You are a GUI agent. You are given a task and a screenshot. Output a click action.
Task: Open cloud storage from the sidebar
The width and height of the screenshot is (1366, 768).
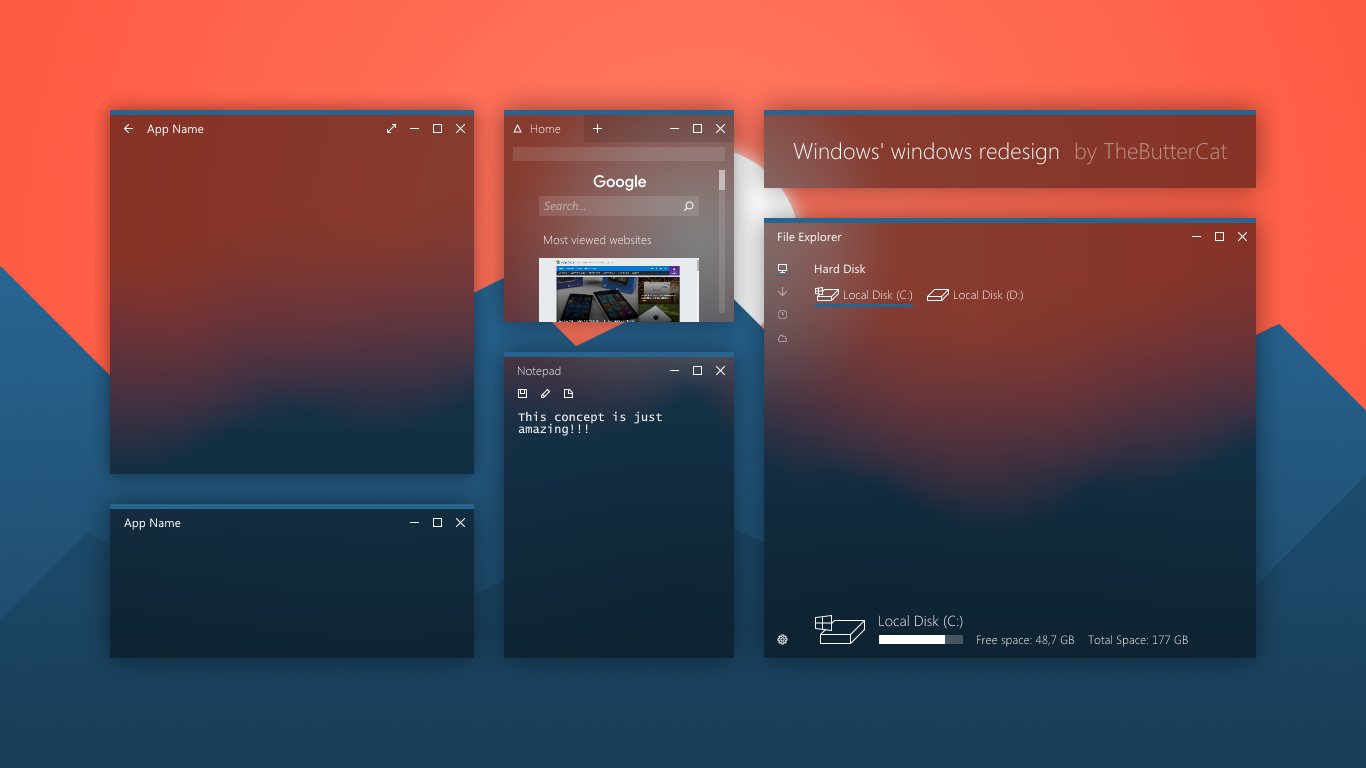tap(782, 338)
